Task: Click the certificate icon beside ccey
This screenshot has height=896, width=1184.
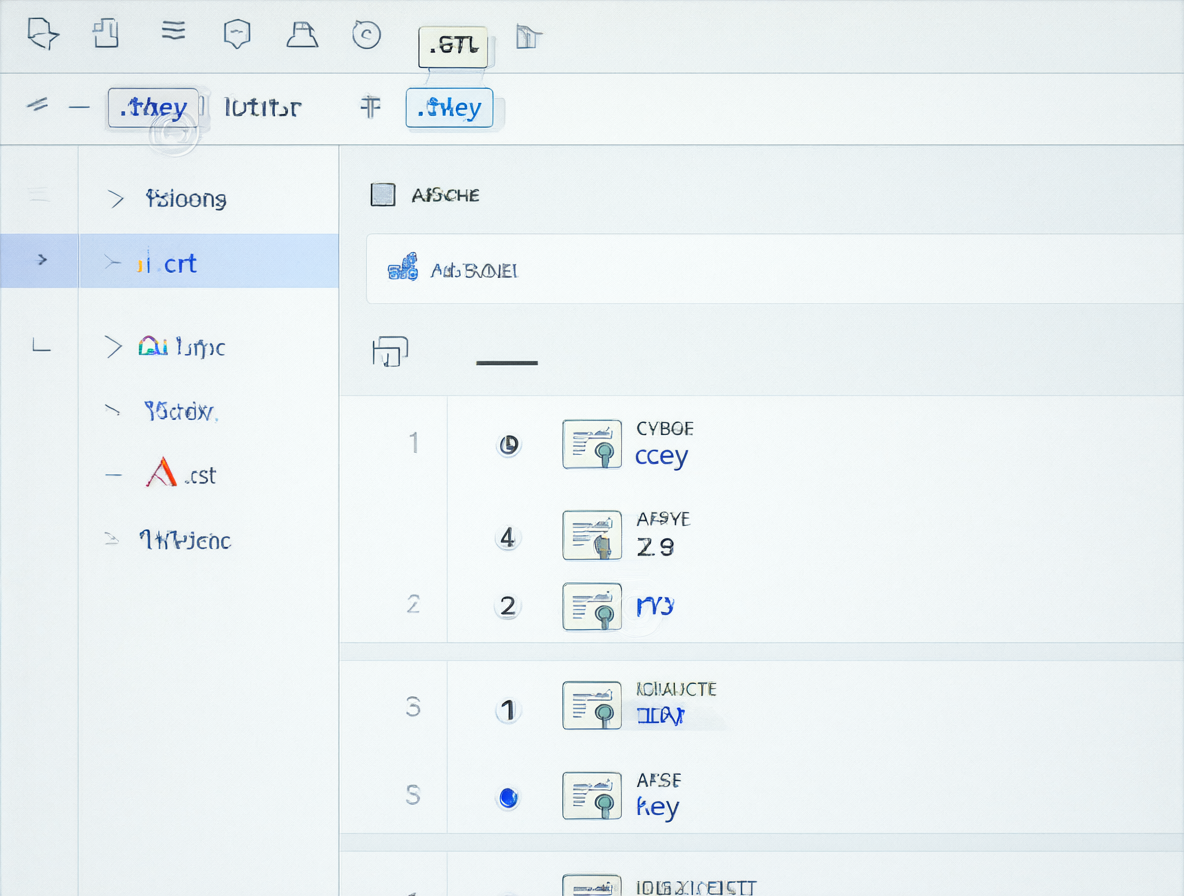Action: coord(592,444)
